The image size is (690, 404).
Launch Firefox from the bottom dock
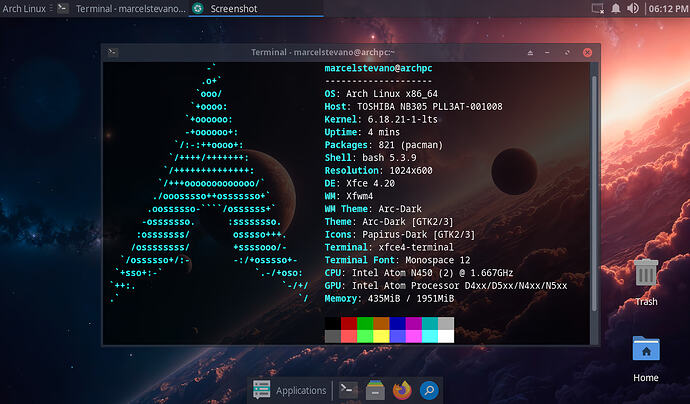[402, 390]
